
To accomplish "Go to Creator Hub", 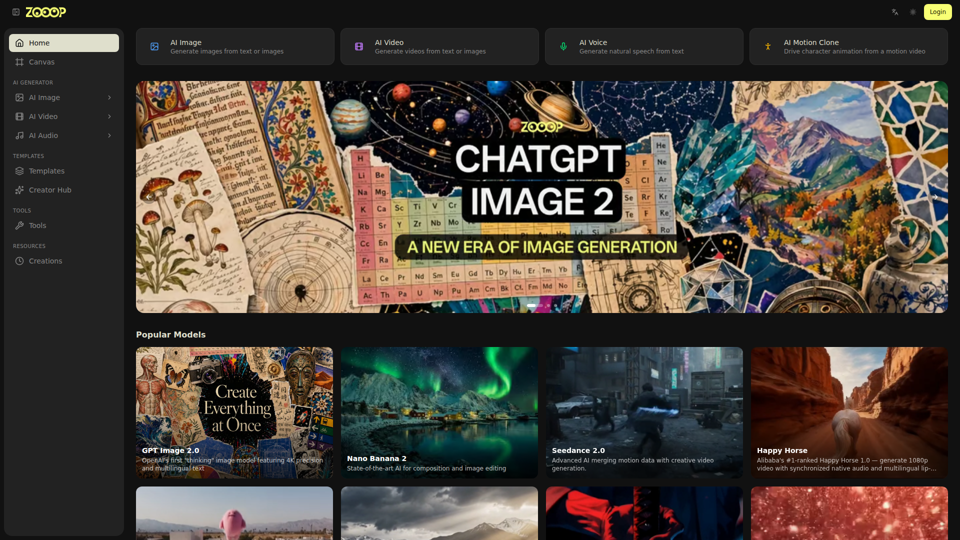I will click(x=64, y=190).
